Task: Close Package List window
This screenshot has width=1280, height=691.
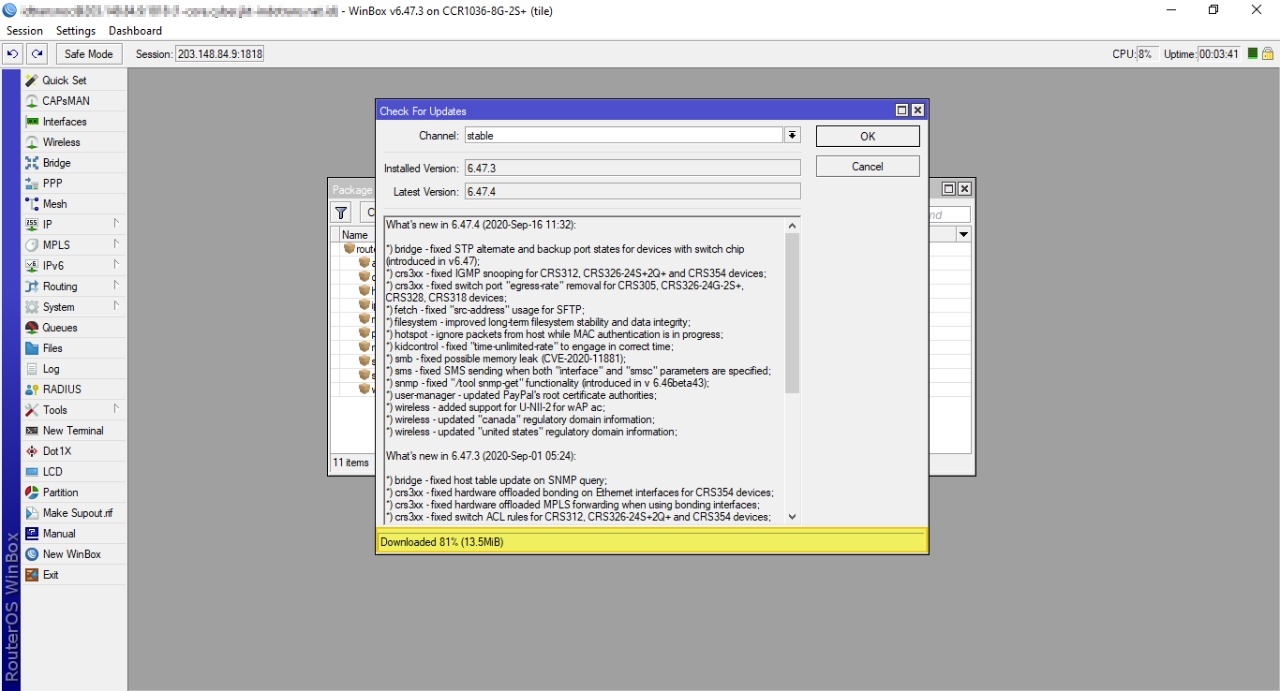Action: pos(965,189)
